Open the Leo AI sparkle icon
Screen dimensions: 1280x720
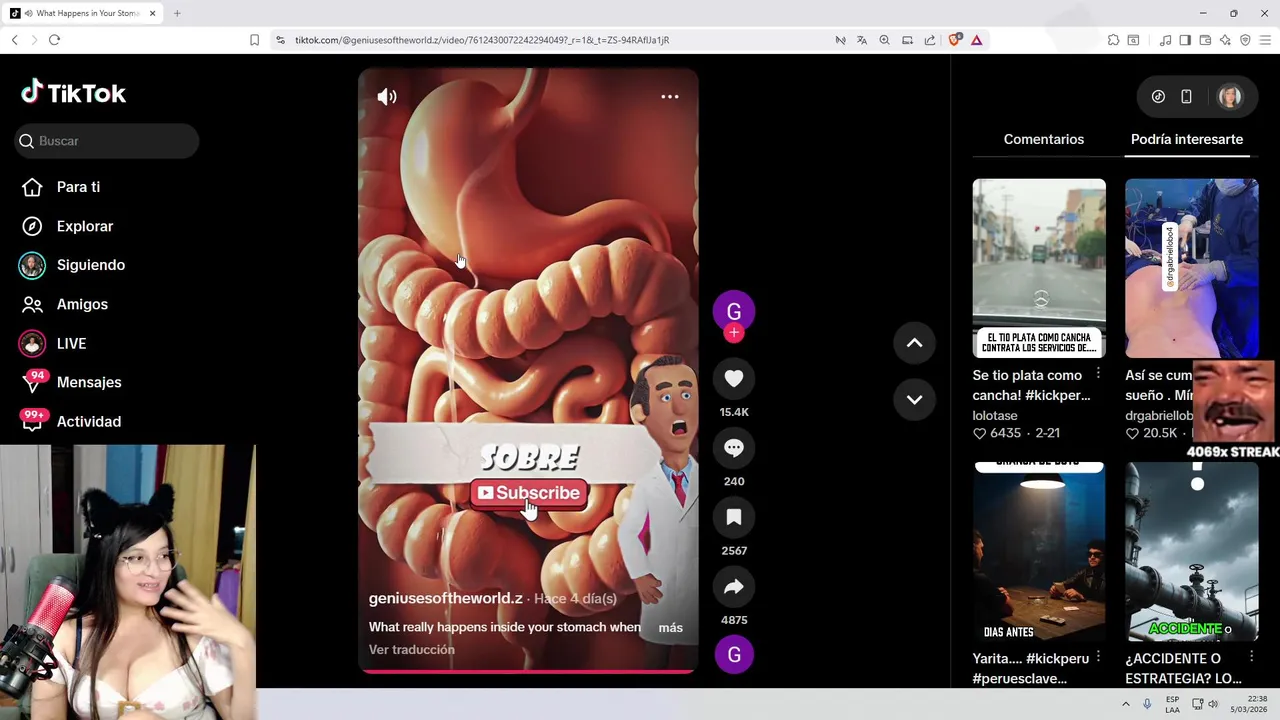pyautogui.click(x=1225, y=40)
